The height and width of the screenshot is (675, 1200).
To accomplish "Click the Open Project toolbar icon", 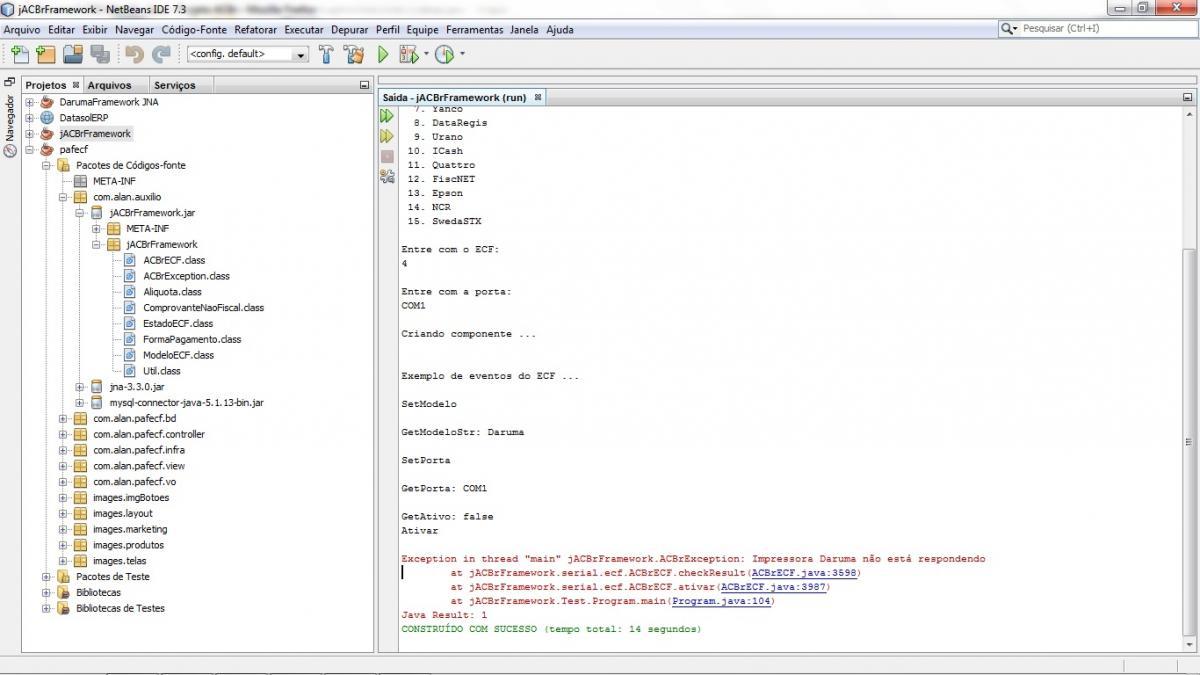I will 72,54.
